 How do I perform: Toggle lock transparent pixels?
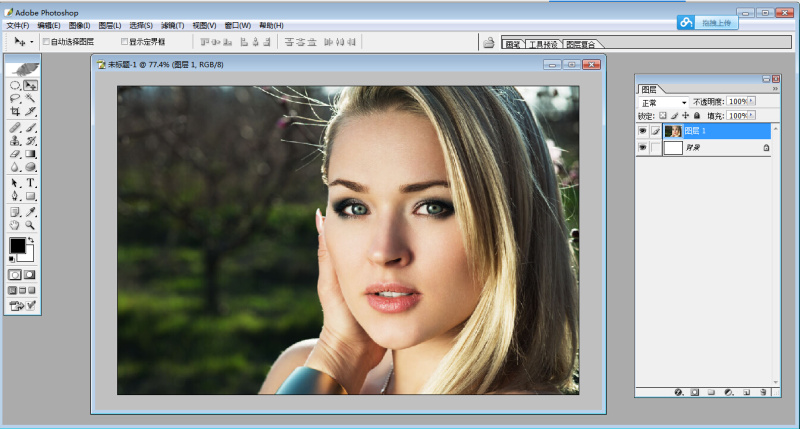662,116
